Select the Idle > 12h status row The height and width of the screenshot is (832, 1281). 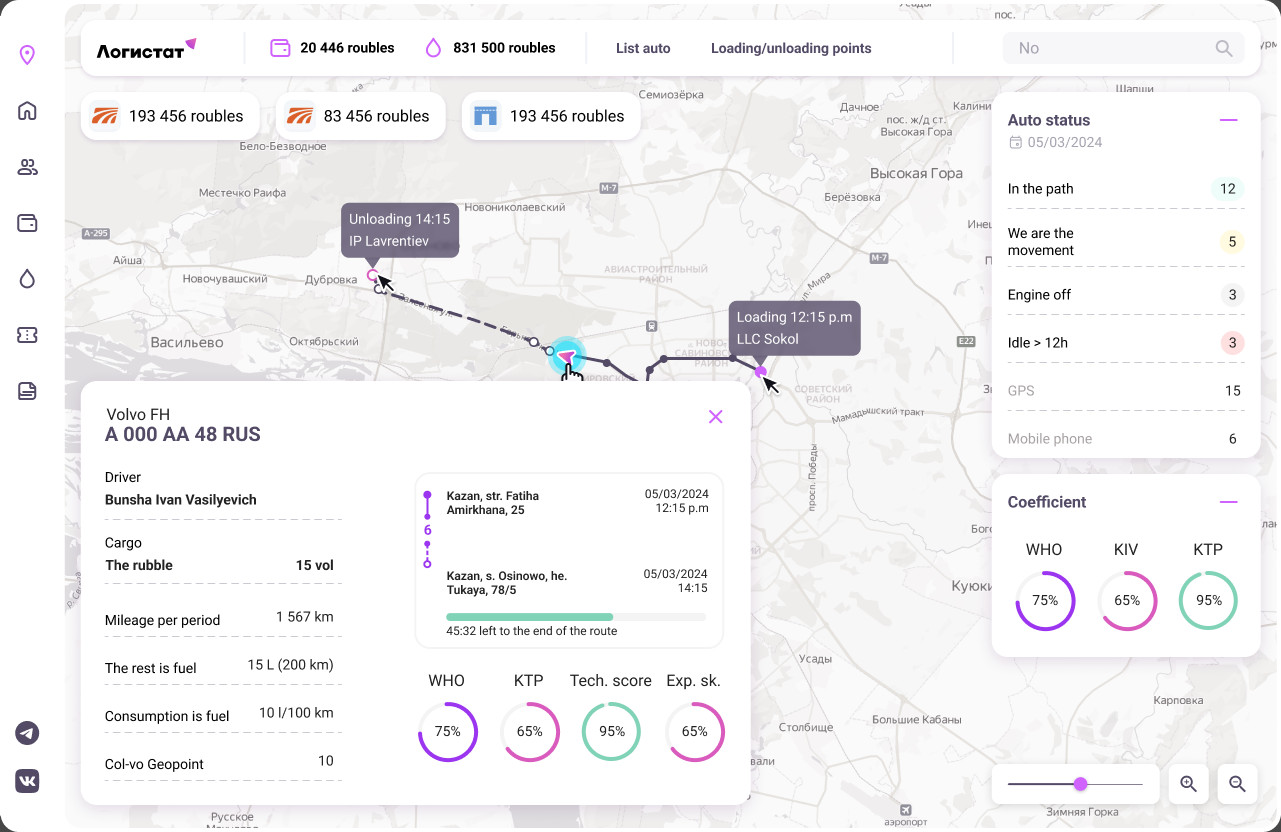click(x=1125, y=343)
